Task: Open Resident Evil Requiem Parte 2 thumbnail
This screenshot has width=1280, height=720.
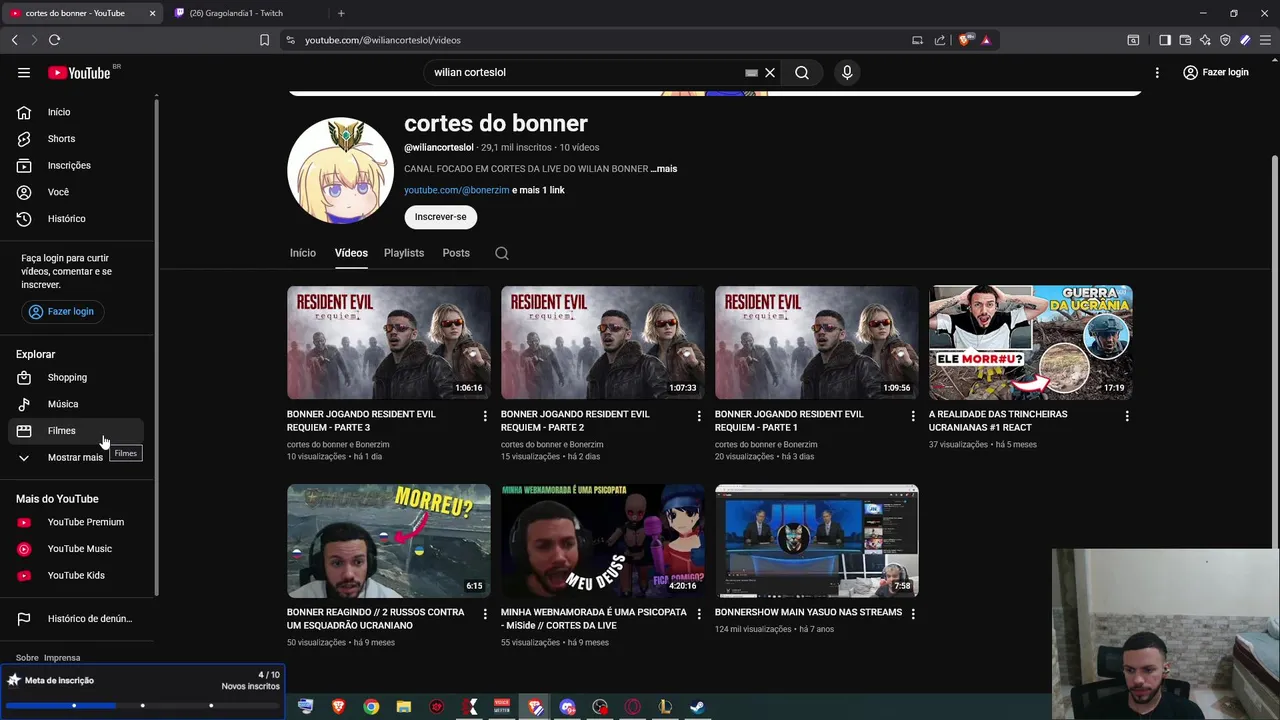Action: pos(603,343)
